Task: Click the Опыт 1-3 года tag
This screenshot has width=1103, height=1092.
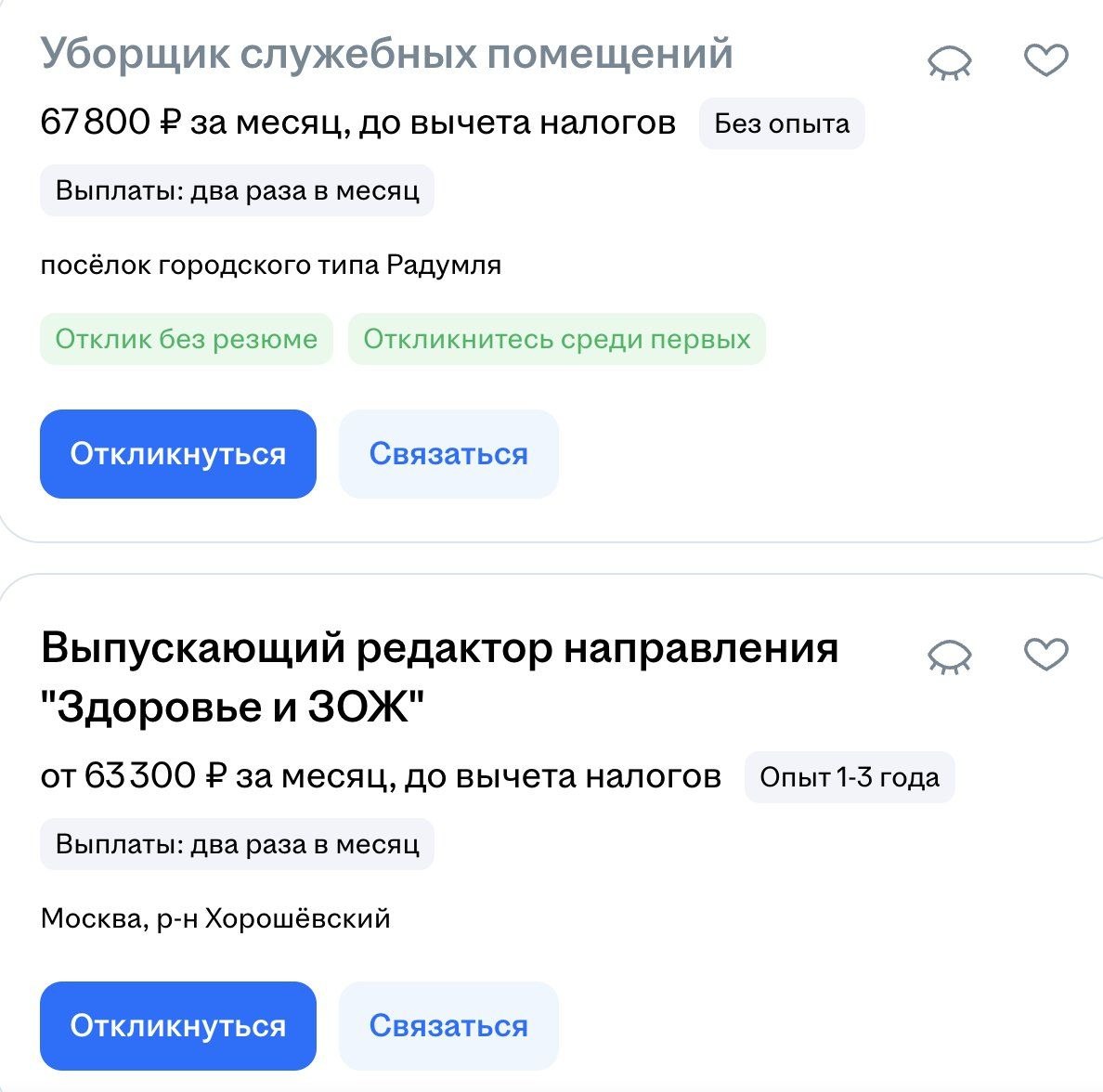Action: click(x=849, y=777)
